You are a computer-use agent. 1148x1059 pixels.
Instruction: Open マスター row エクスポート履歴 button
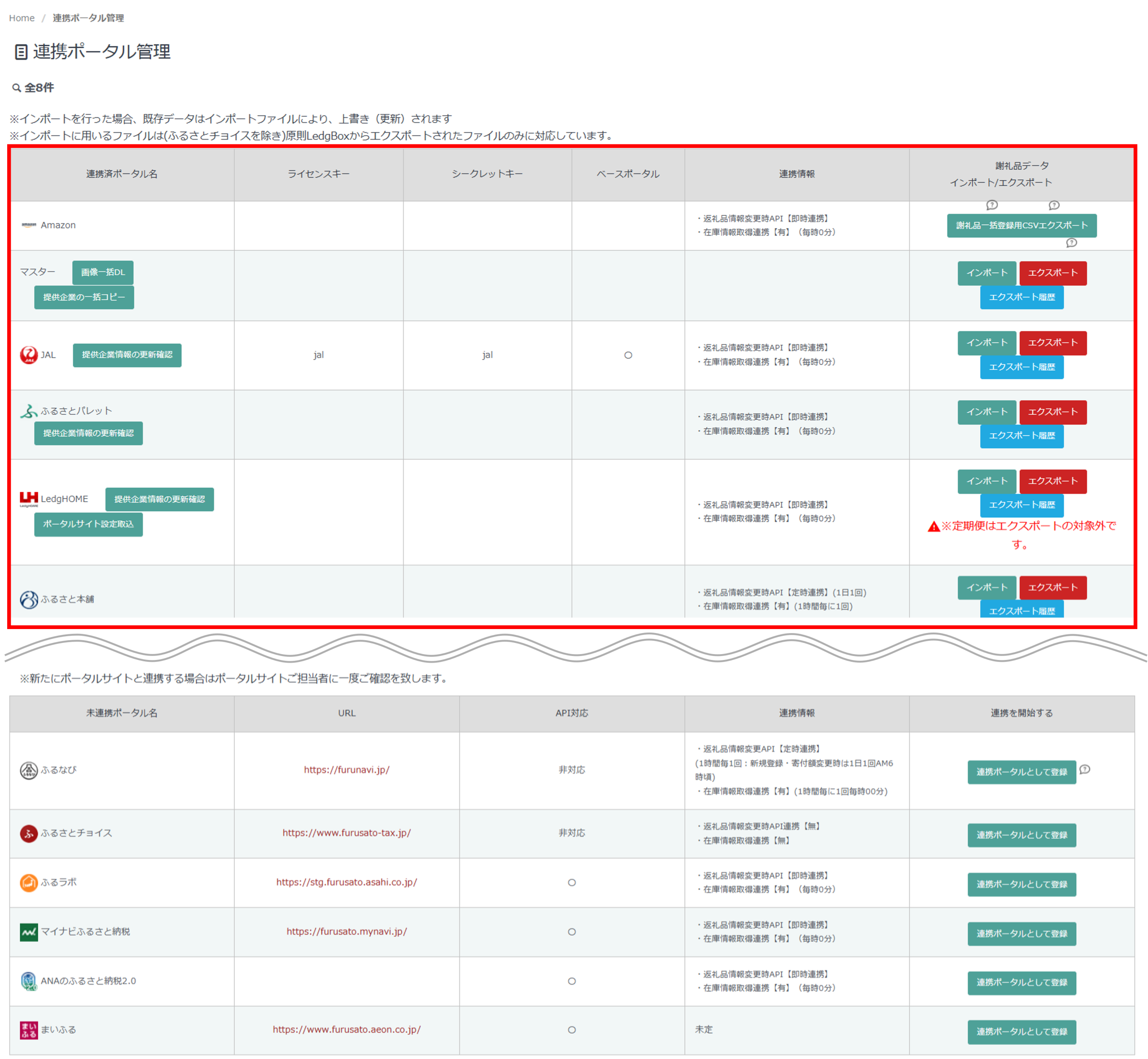1022,297
